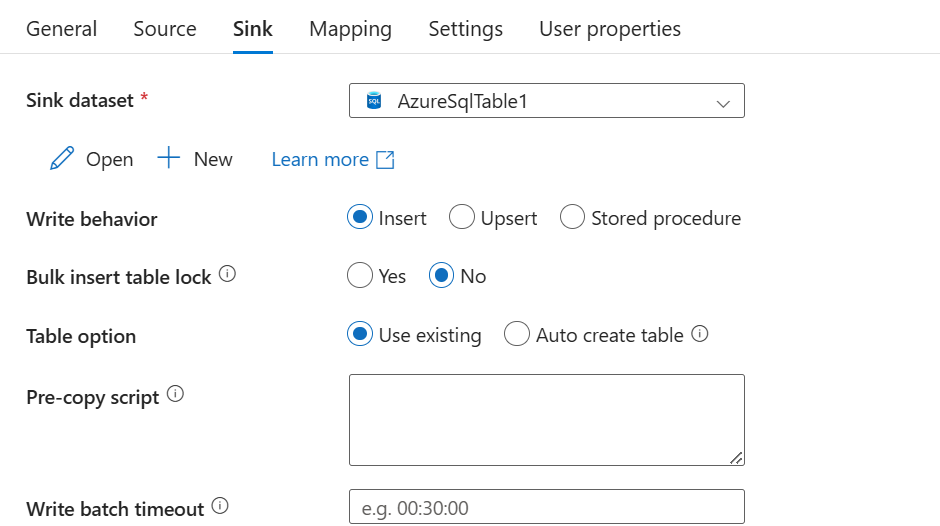The image size is (940, 526).
Task: Click the Write batch timeout input field
Action: [546, 507]
